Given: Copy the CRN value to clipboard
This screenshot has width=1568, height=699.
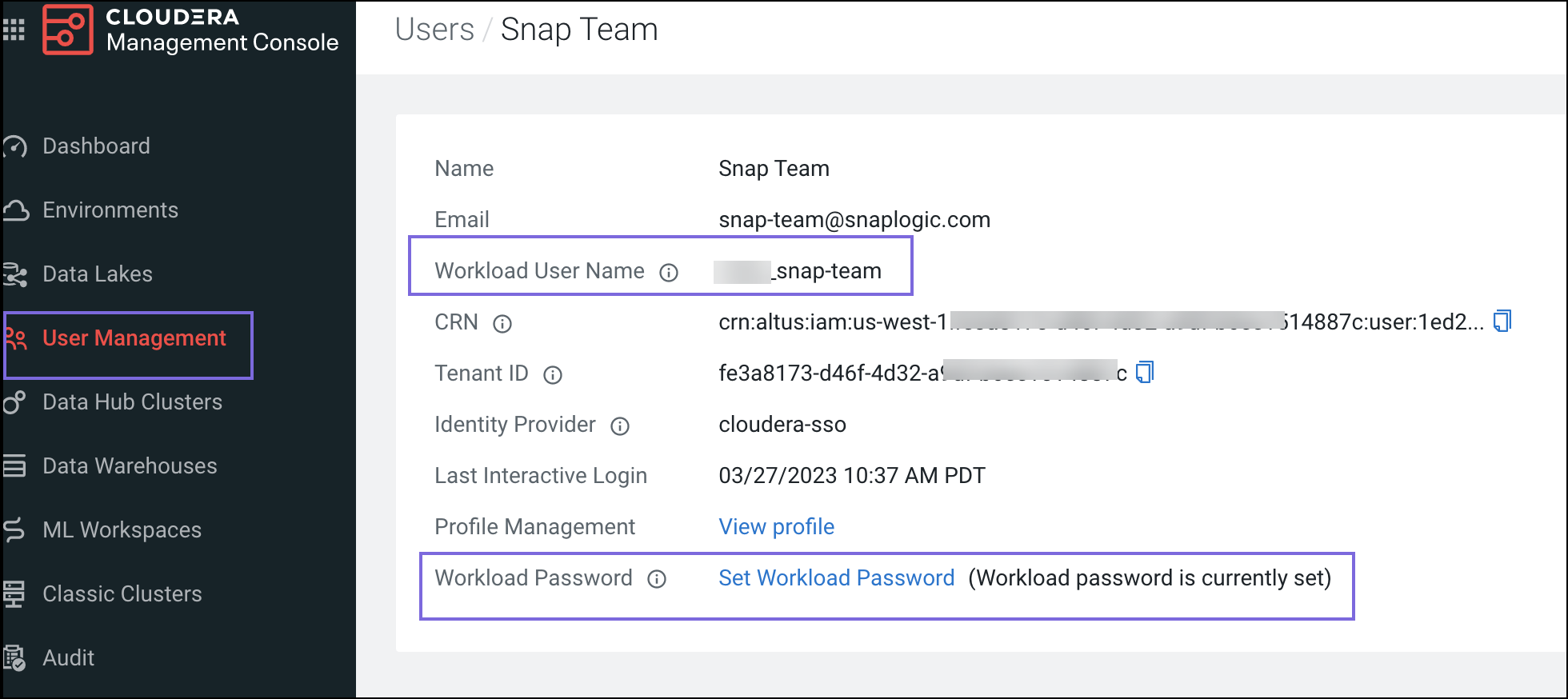Looking at the screenshot, I should pyautogui.click(x=1502, y=322).
